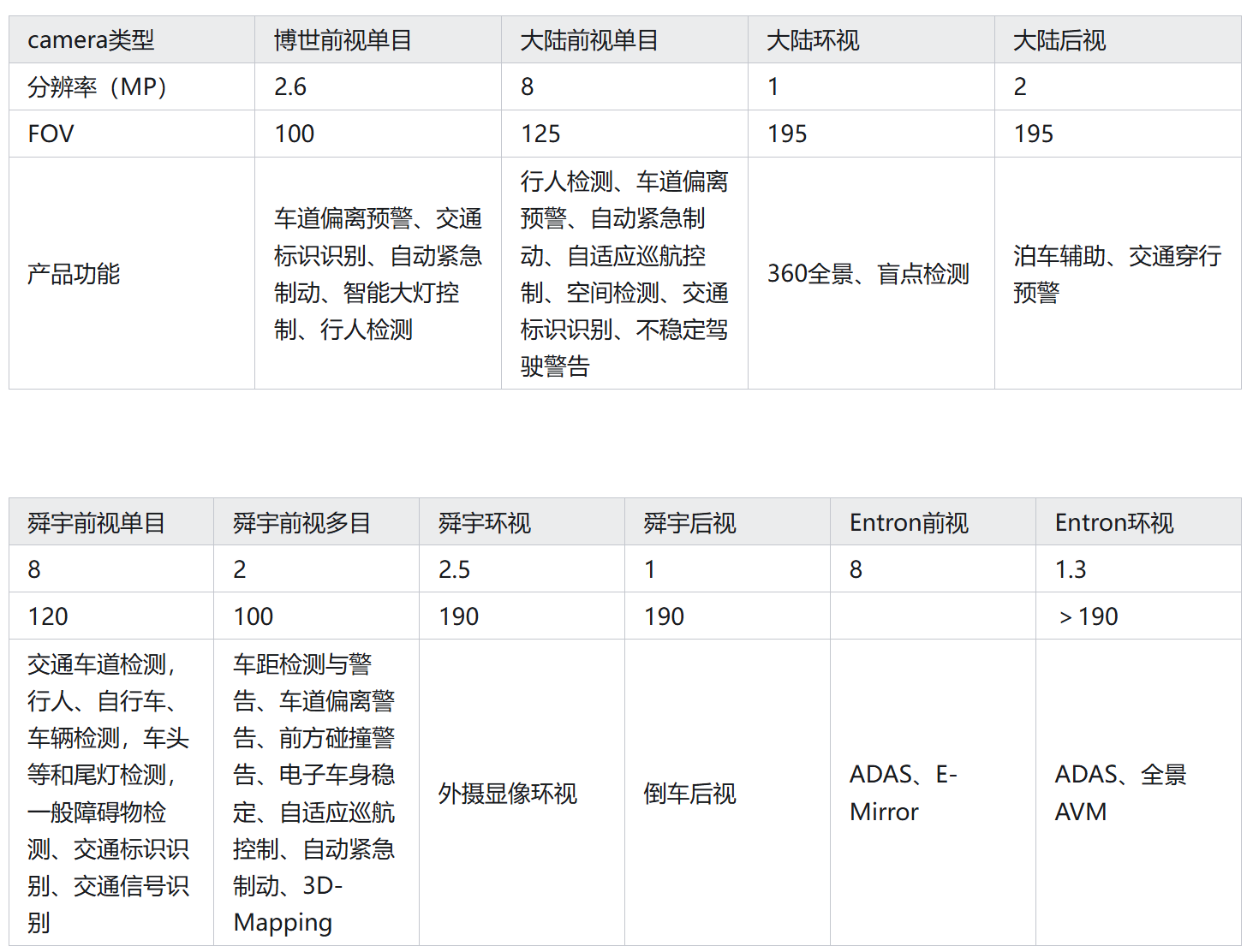Viewport: 1247px width, 952px height.
Task: Select the "舜宇环视" column header
Action: coord(522,522)
